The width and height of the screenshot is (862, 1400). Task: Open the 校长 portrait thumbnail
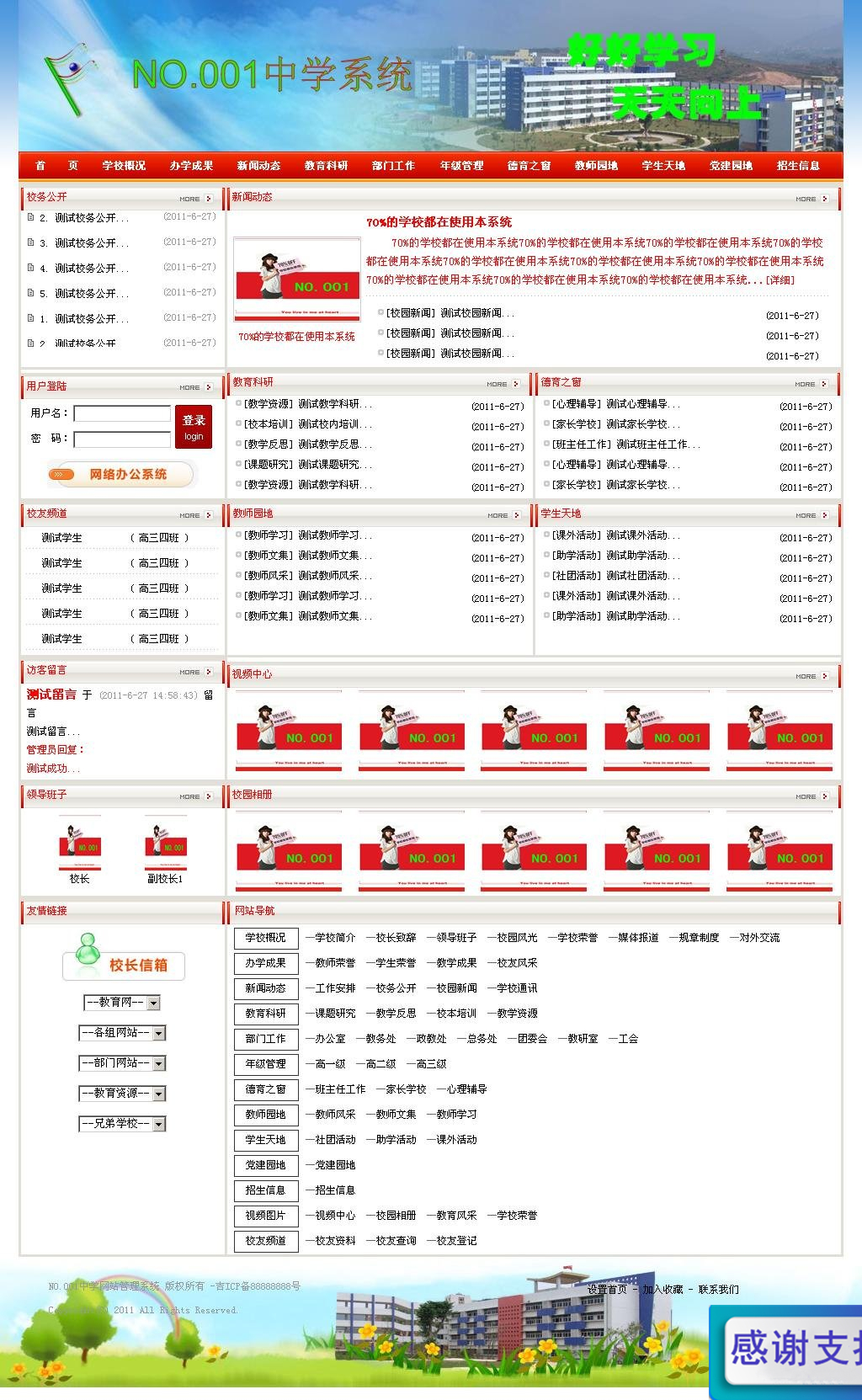(x=79, y=844)
